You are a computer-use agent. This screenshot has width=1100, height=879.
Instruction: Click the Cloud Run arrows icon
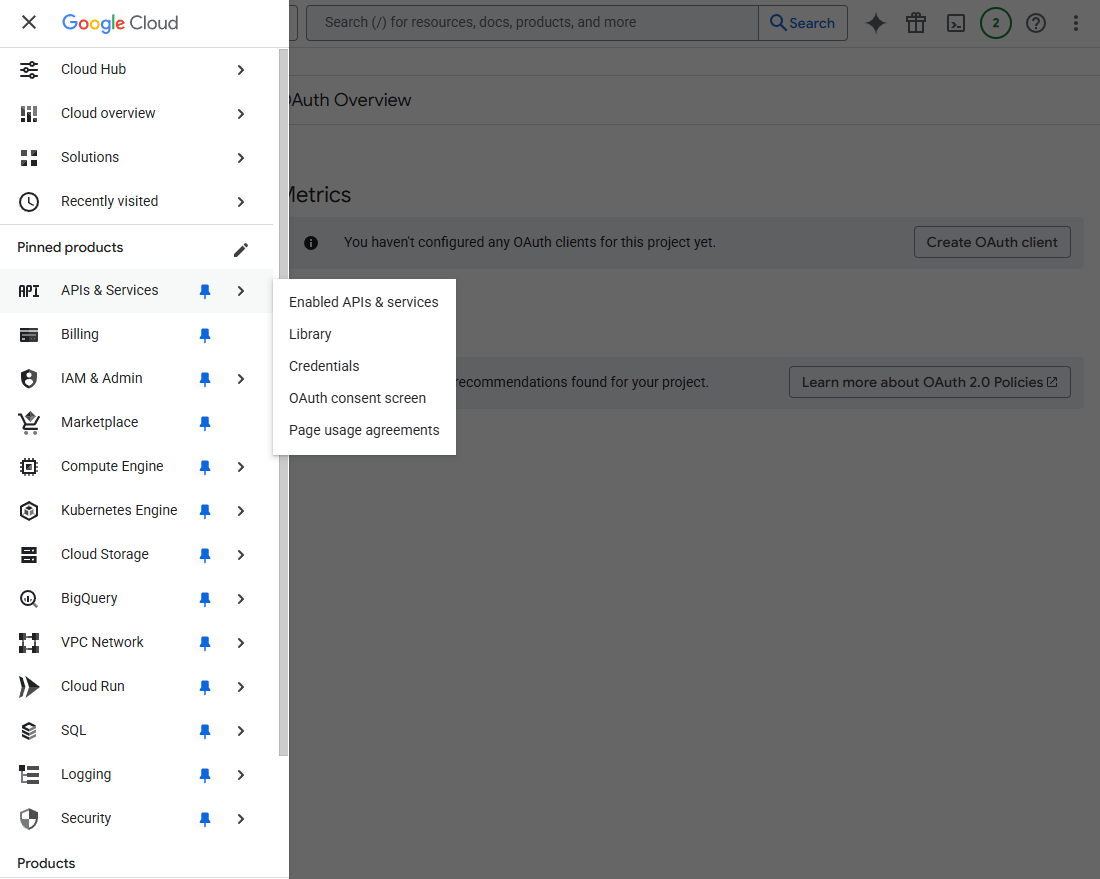pos(29,687)
